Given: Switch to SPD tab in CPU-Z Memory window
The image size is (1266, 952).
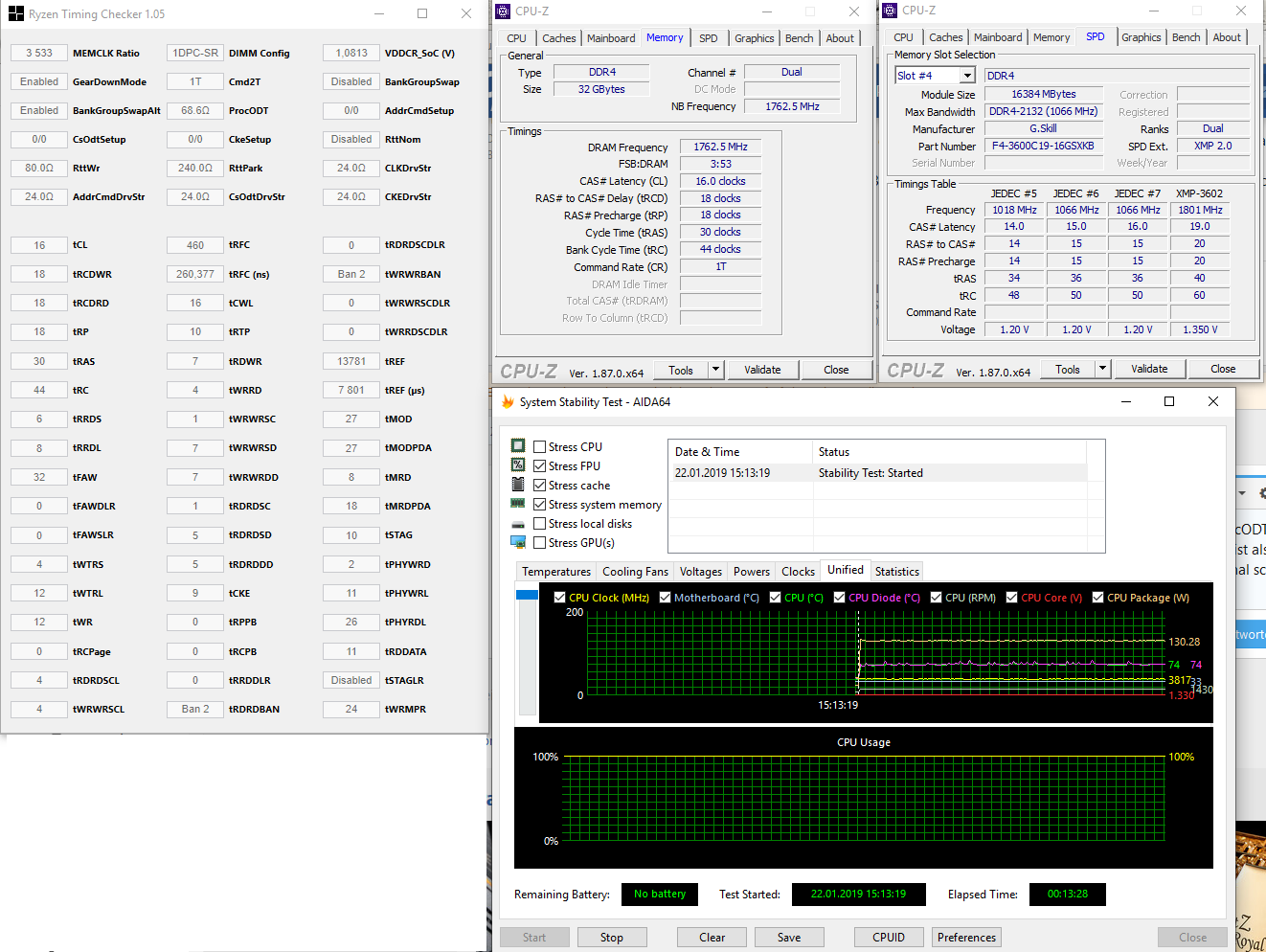Looking at the screenshot, I should pyautogui.click(x=709, y=38).
